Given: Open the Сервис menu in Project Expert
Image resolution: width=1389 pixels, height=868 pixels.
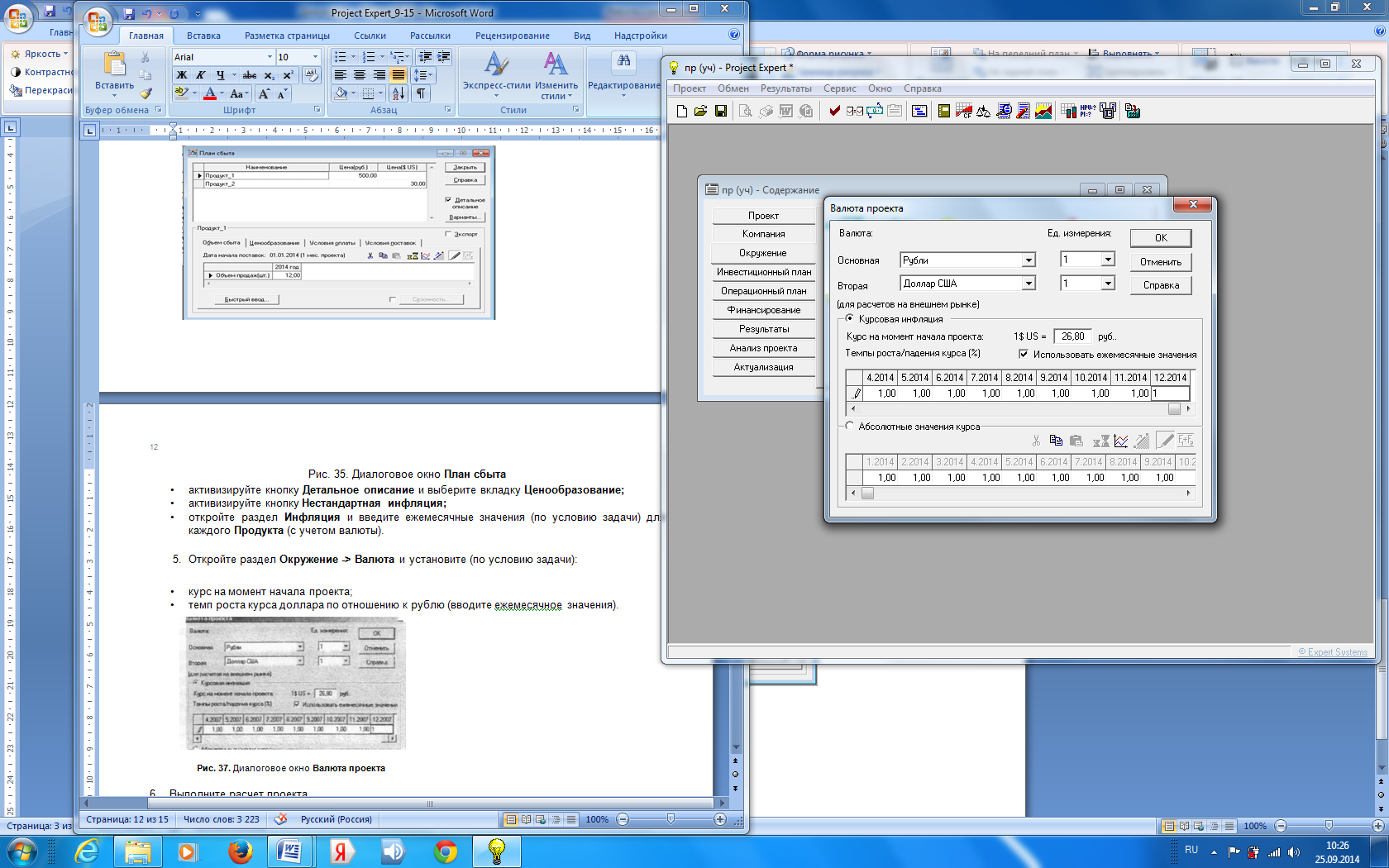Looking at the screenshot, I should [840, 88].
